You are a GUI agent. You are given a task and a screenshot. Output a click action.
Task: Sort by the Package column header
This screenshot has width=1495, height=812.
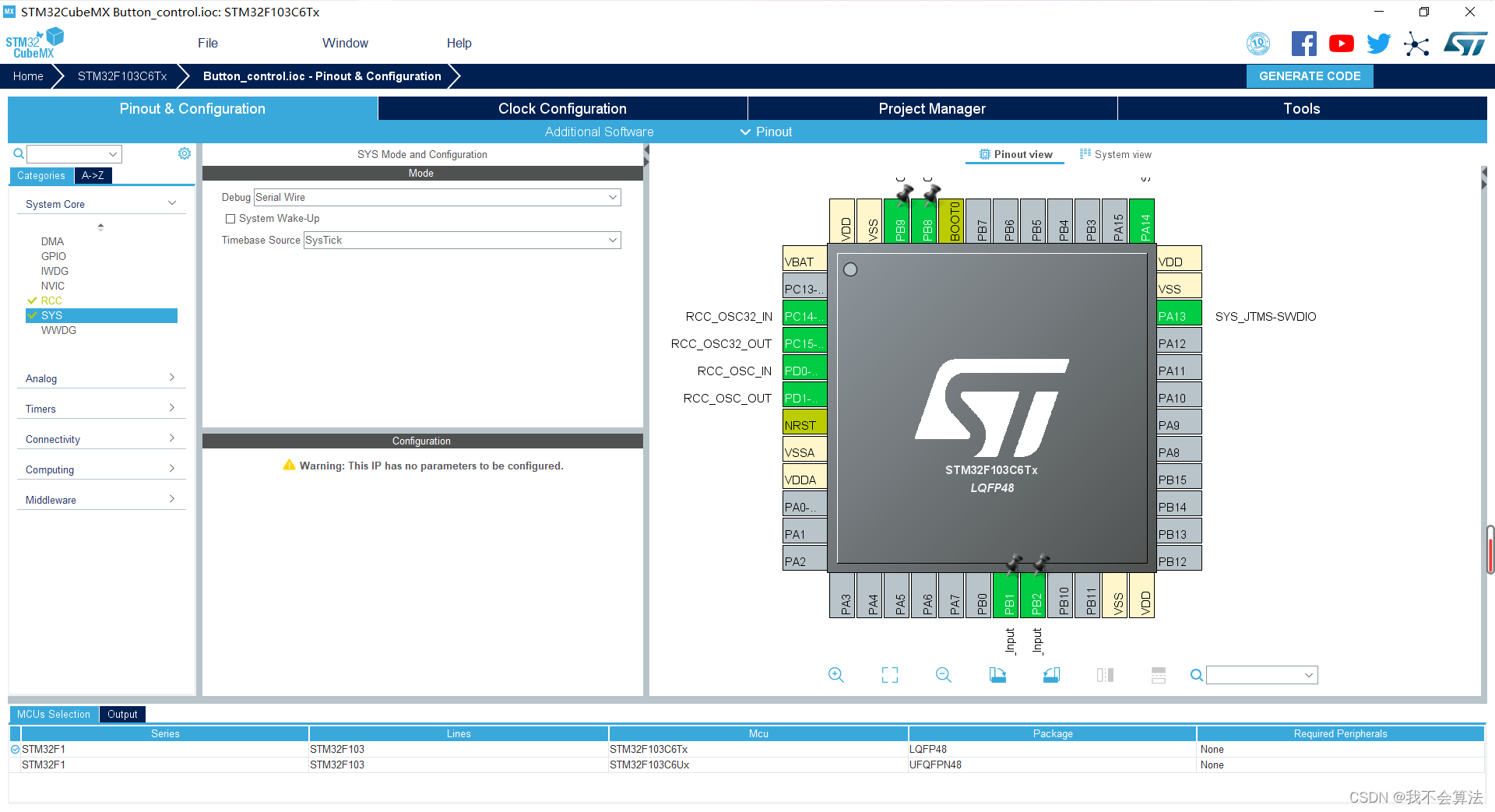click(1052, 733)
